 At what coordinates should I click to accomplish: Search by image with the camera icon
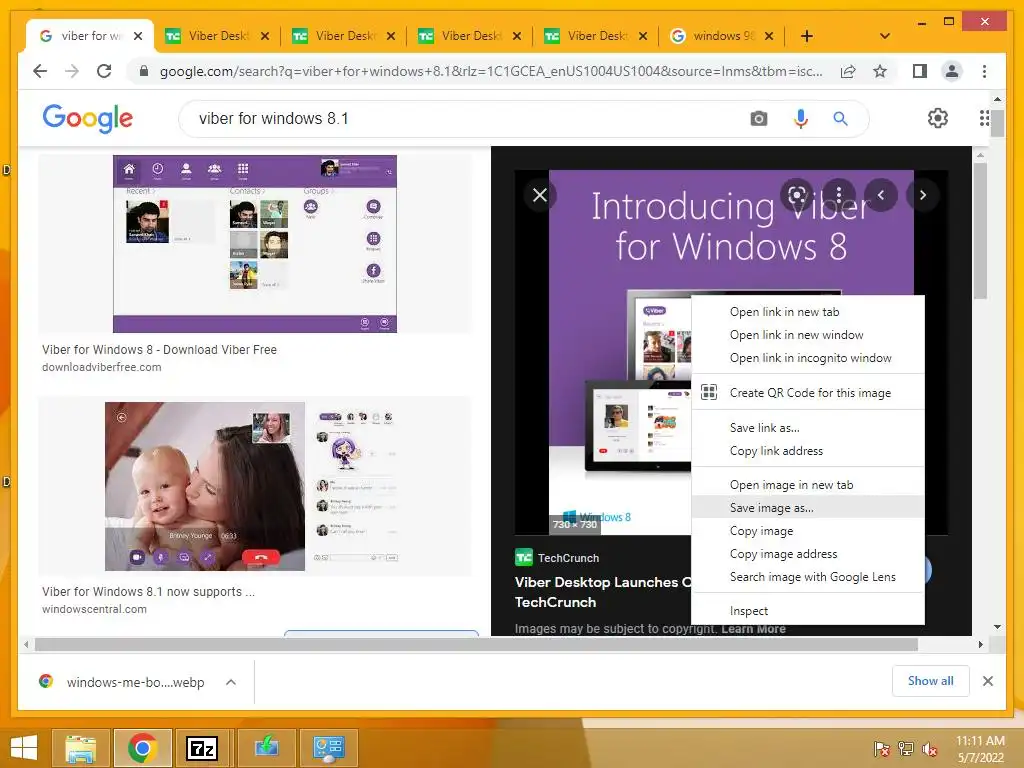(758, 119)
